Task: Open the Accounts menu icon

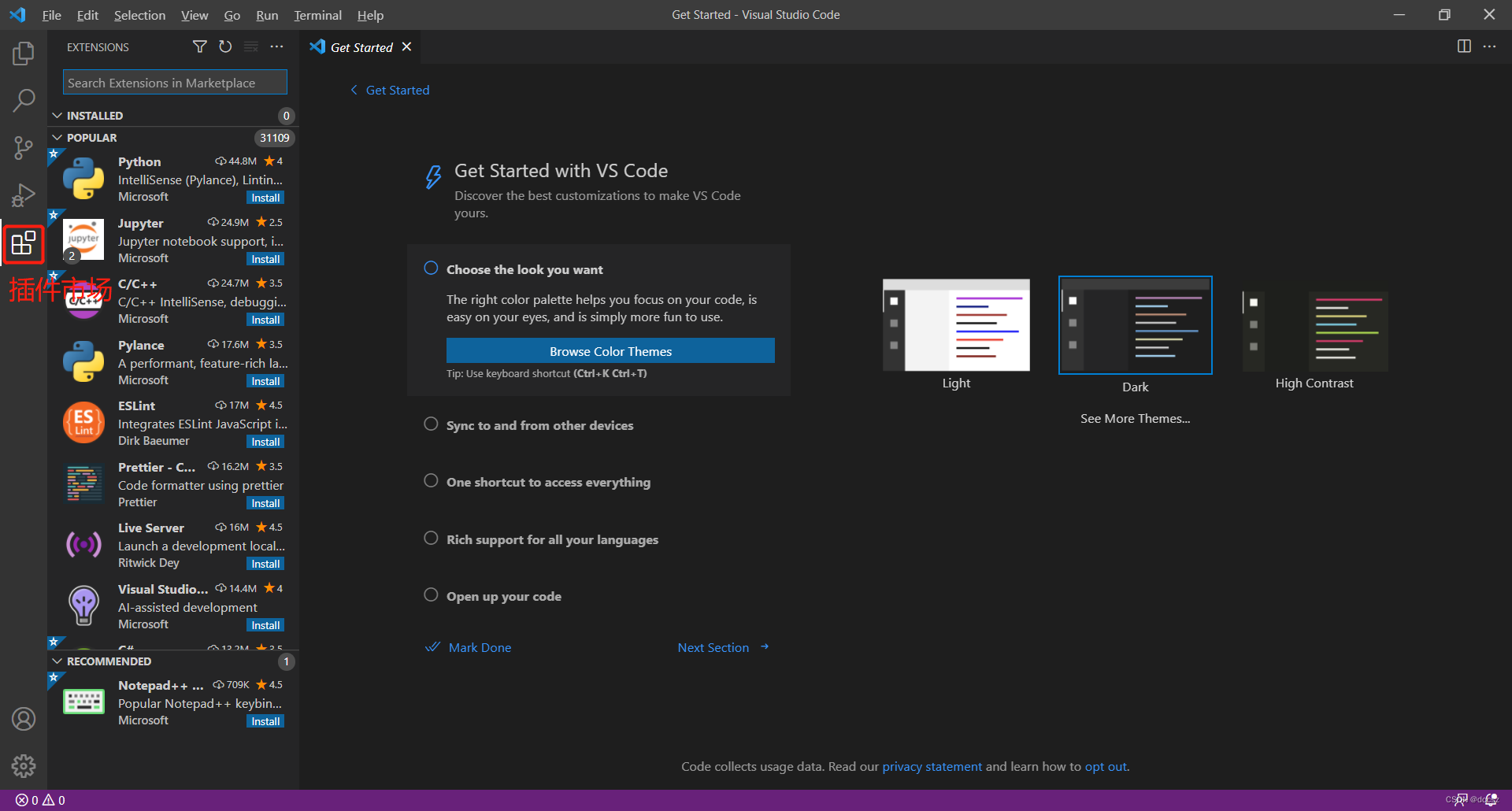Action: (x=24, y=719)
